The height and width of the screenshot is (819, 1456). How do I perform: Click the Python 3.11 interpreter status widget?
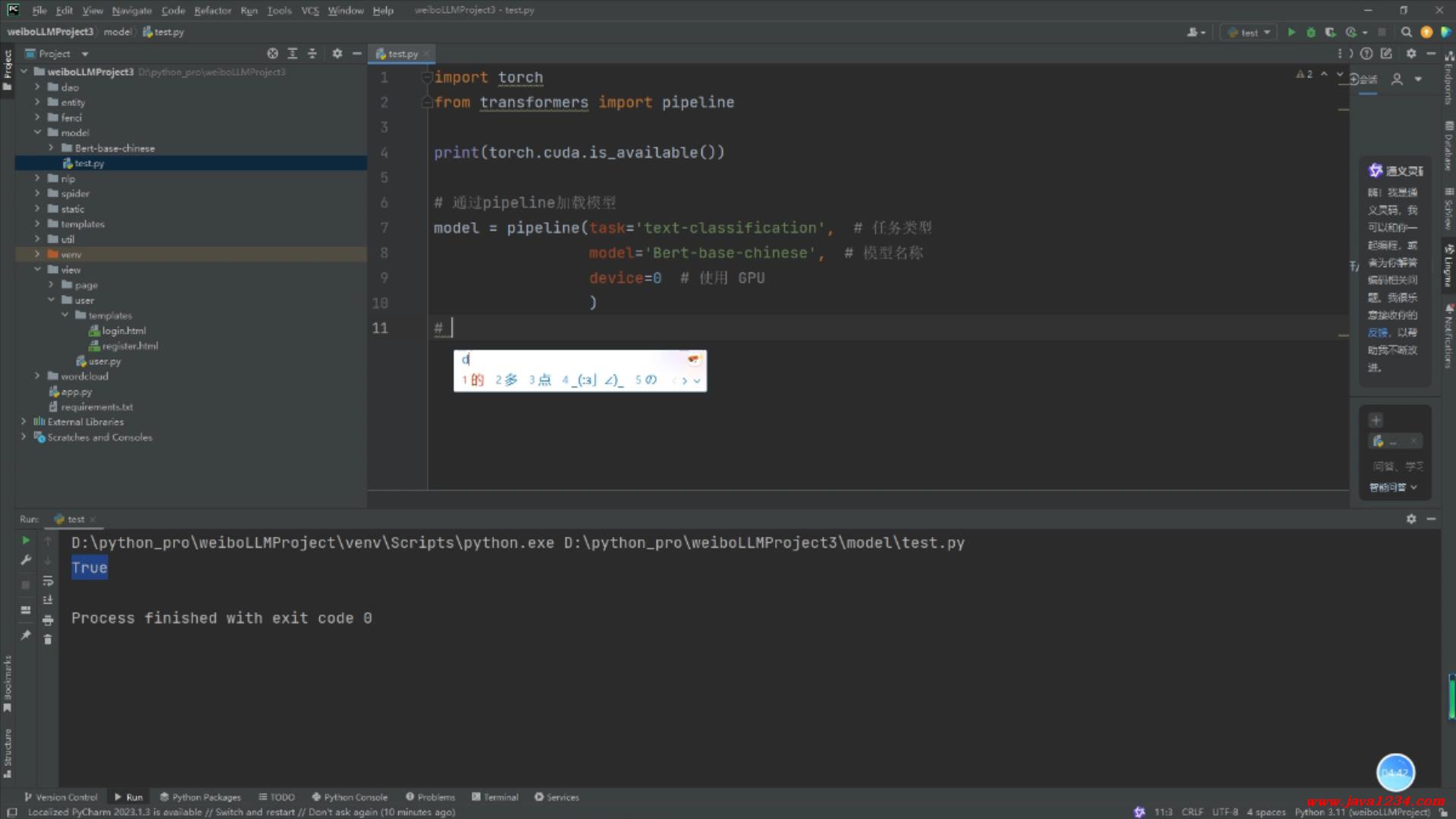pos(1361,811)
